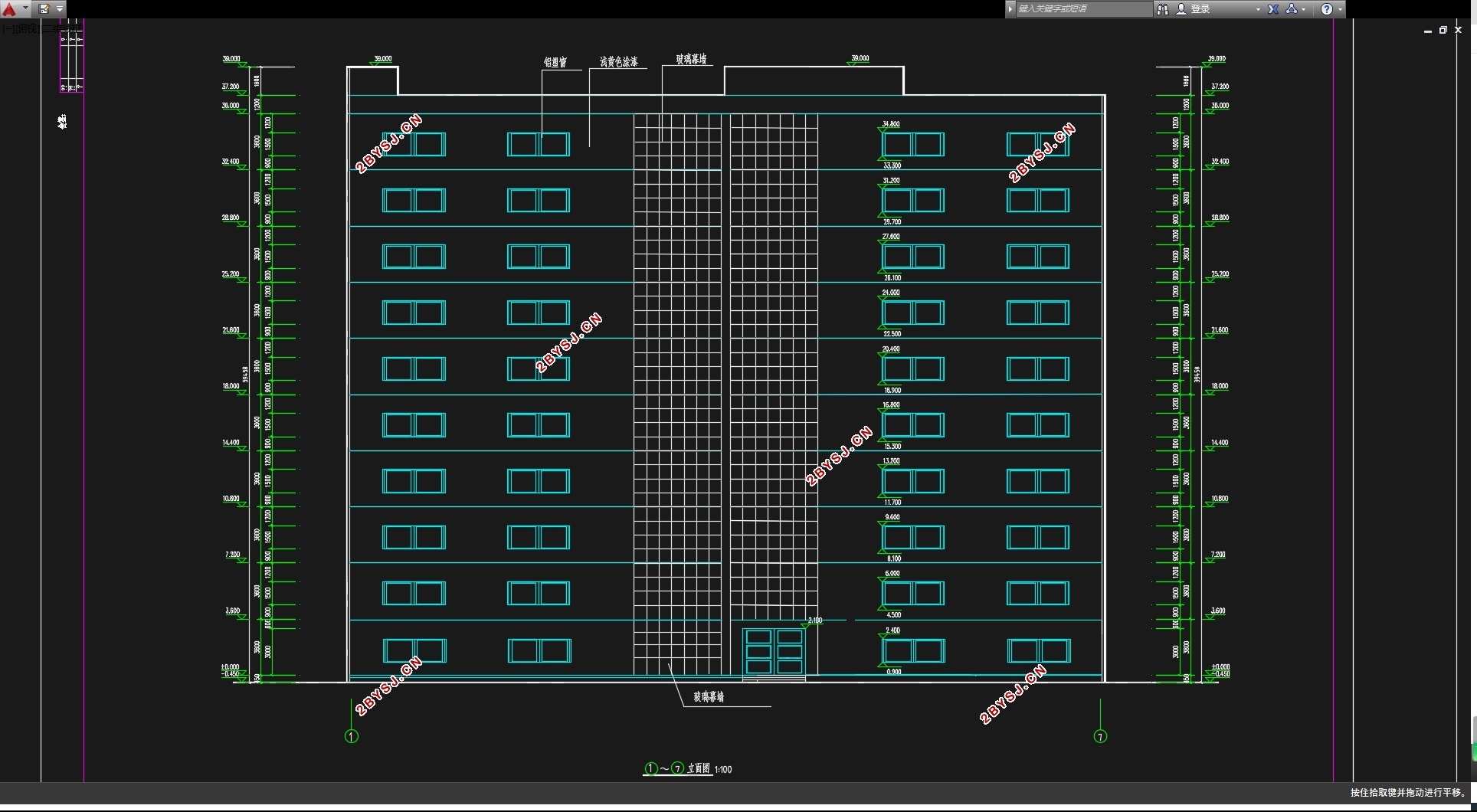Click the status bar pan hint text
The width and height of the screenshot is (1477, 812).
coord(1408,793)
